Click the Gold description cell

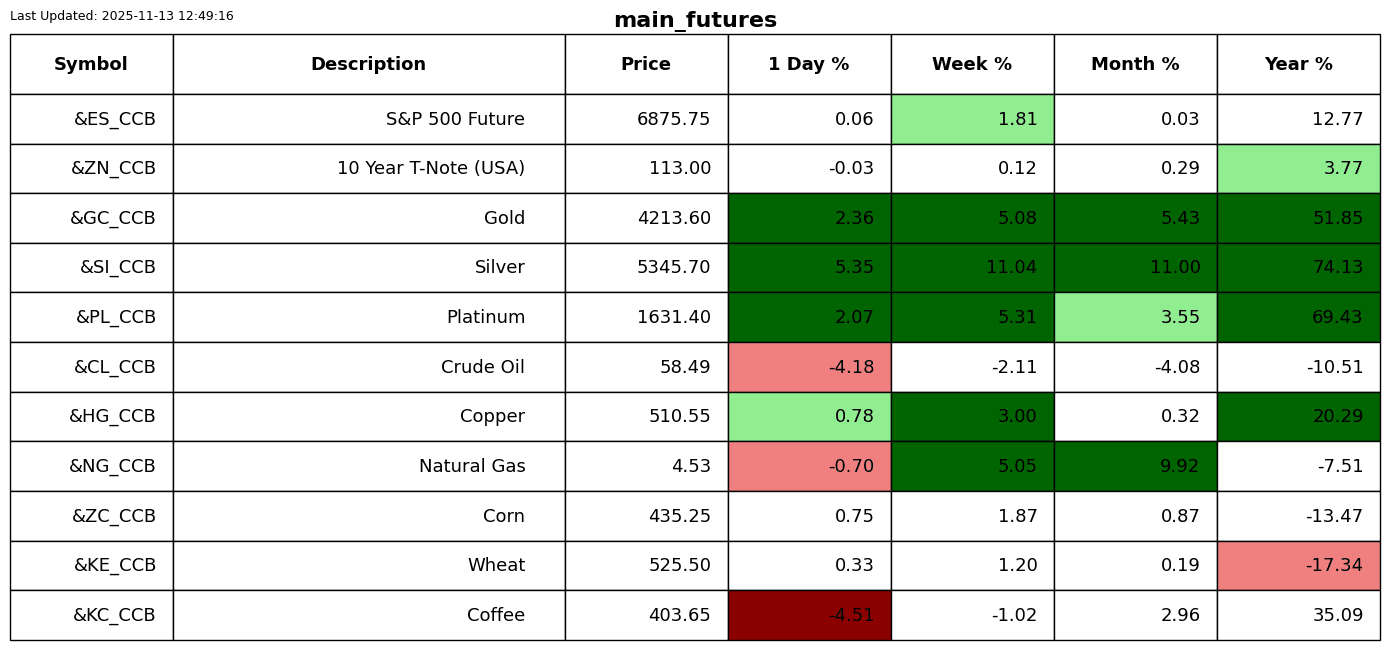click(369, 218)
